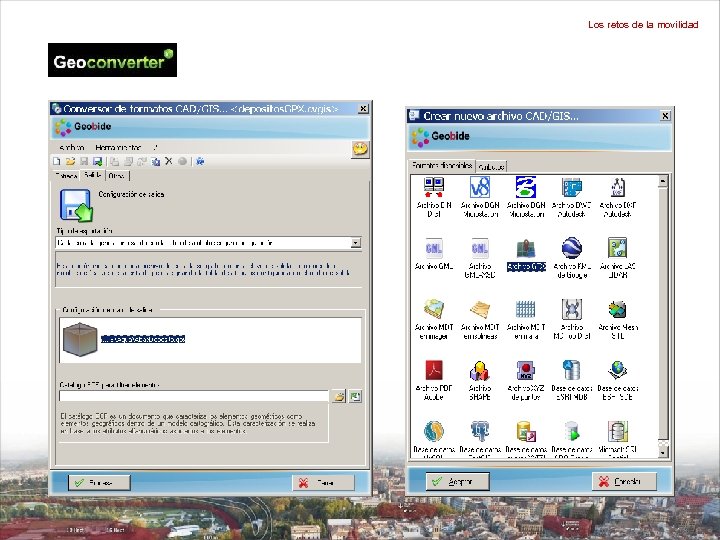Image resolution: width=720 pixels, height=540 pixels.
Task: Click the green icon right of catalog field
Action: click(355, 396)
